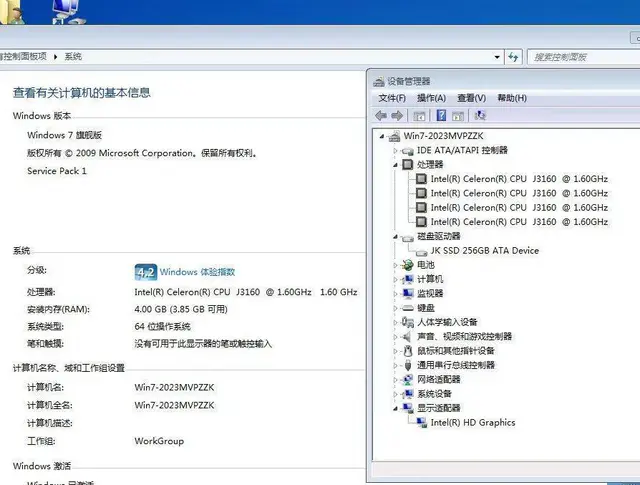Collapse the Win7-2023MVPZZK root node
This screenshot has height=485, width=640.
(382, 136)
